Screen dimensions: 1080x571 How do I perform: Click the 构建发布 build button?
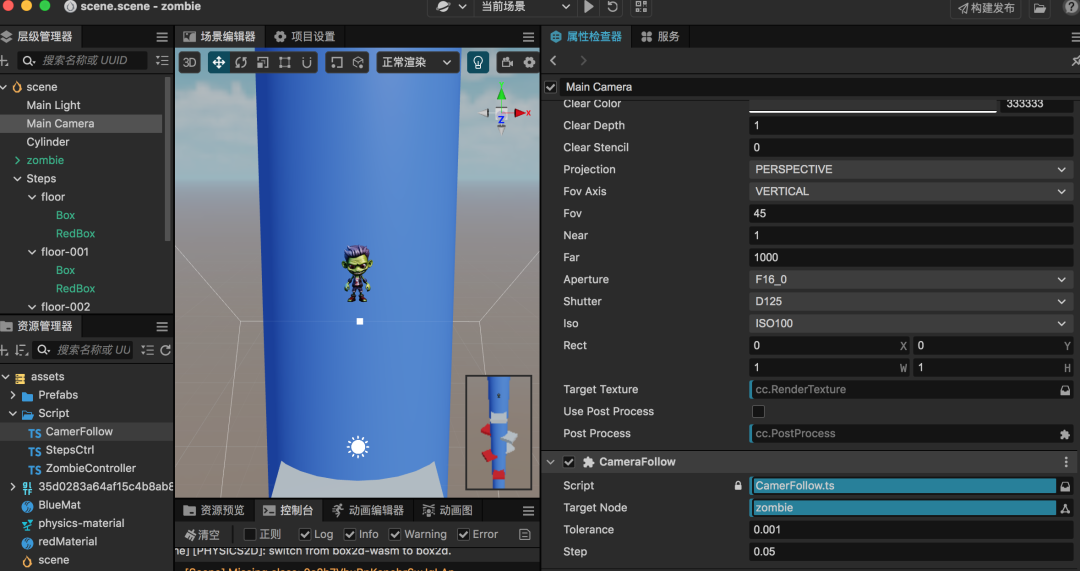986,8
